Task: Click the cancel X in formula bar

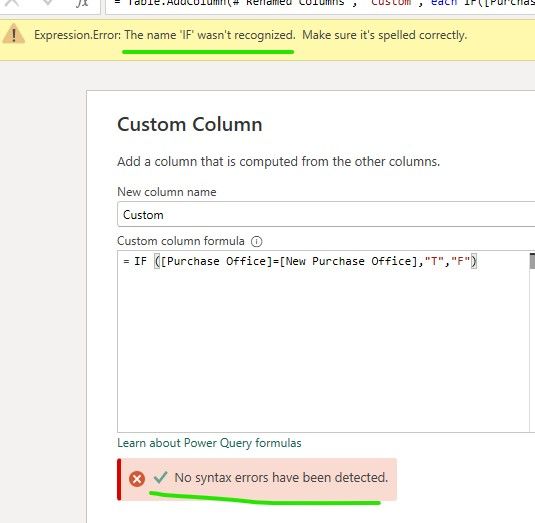Action: coord(12,3)
